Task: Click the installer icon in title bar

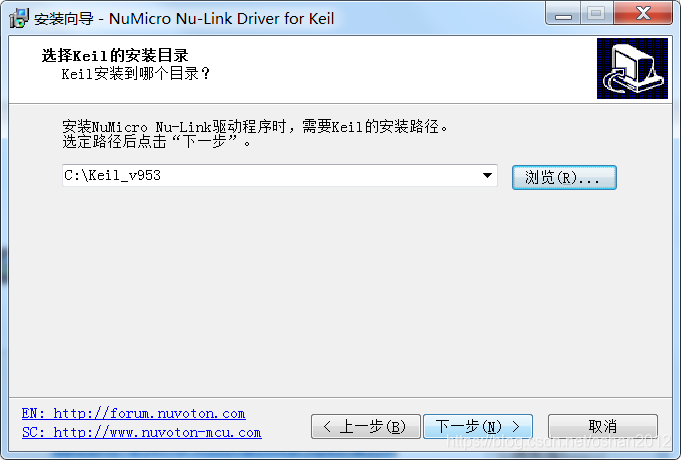Action: pos(19,18)
